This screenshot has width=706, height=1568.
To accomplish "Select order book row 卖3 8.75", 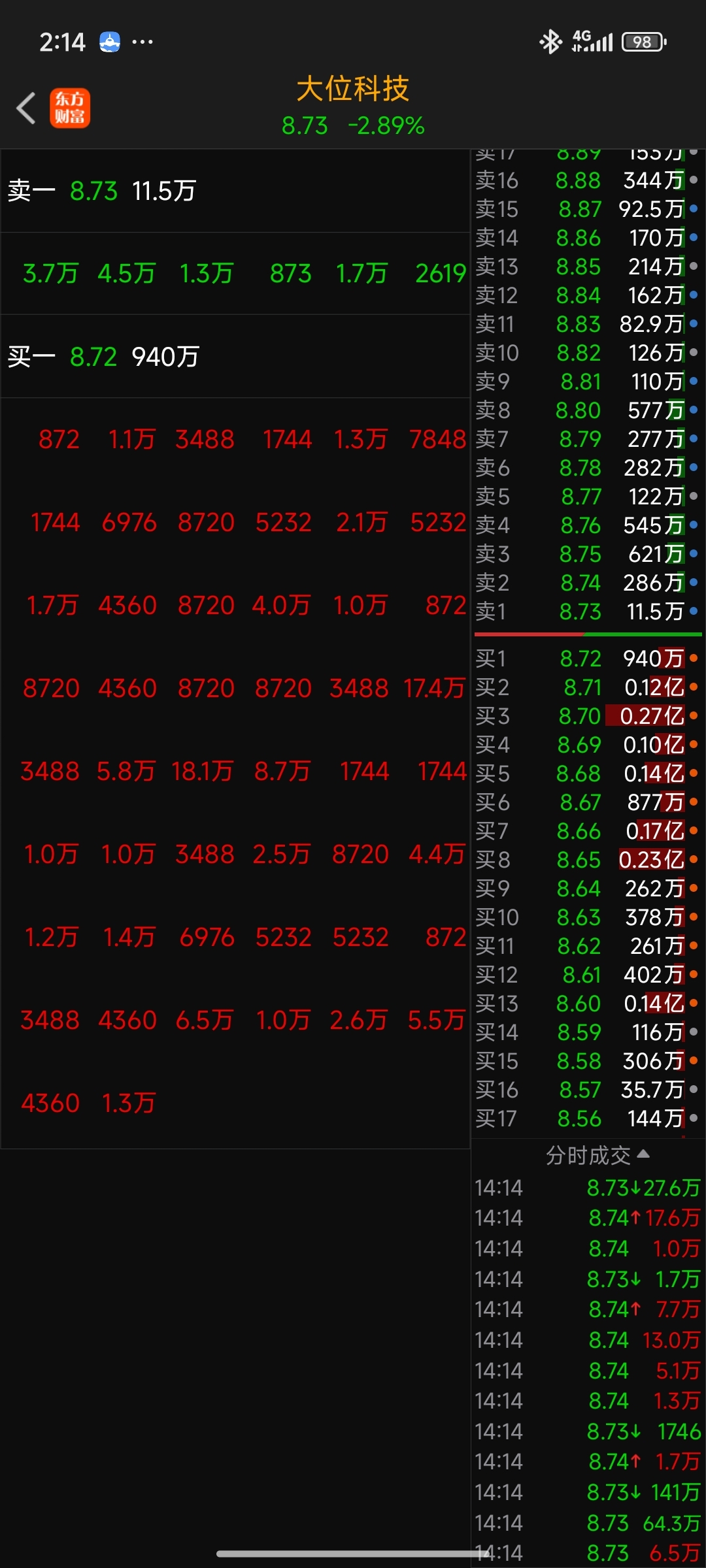I will point(587,553).
